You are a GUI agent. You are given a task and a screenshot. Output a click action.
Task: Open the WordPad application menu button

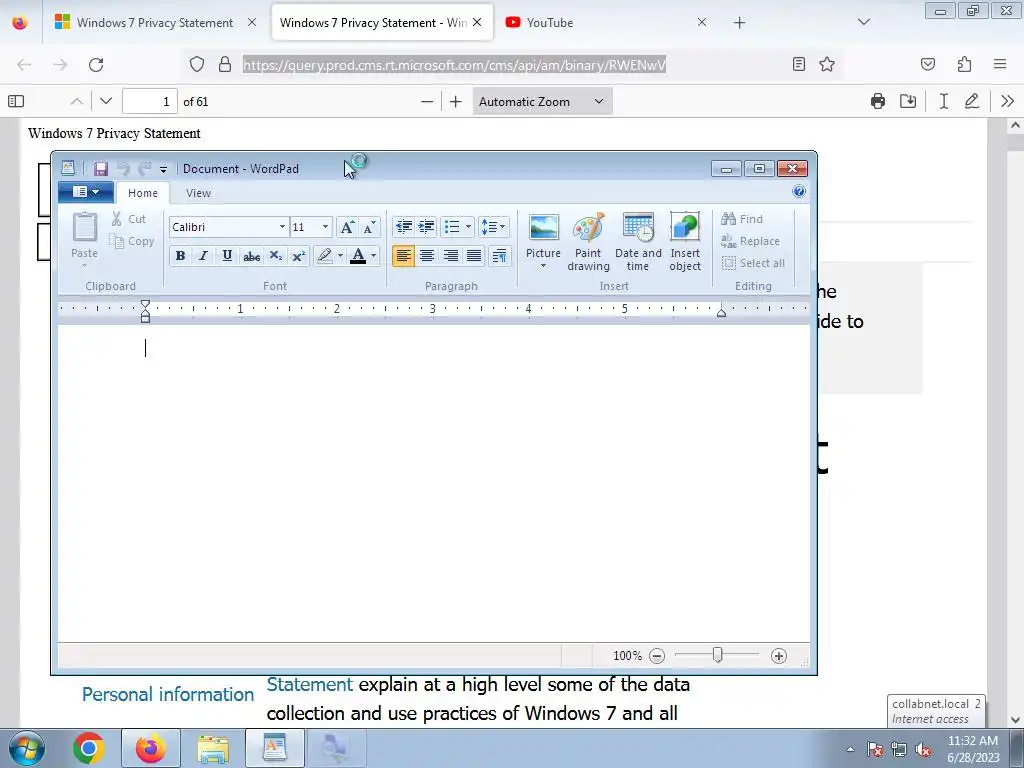pos(86,191)
